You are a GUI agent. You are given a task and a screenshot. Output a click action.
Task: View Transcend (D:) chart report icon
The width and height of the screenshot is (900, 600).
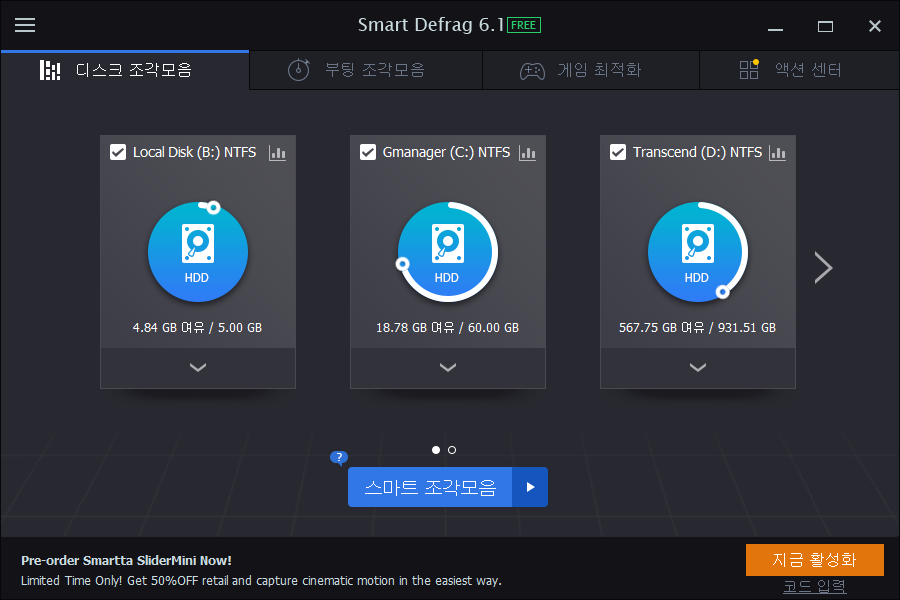click(777, 153)
